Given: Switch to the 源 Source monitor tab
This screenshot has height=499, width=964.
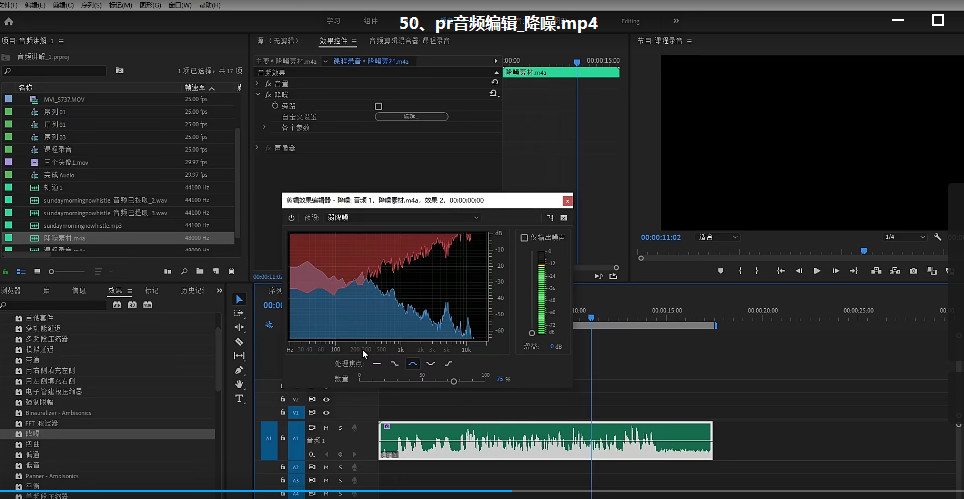Looking at the screenshot, I should (x=278, y=41).
